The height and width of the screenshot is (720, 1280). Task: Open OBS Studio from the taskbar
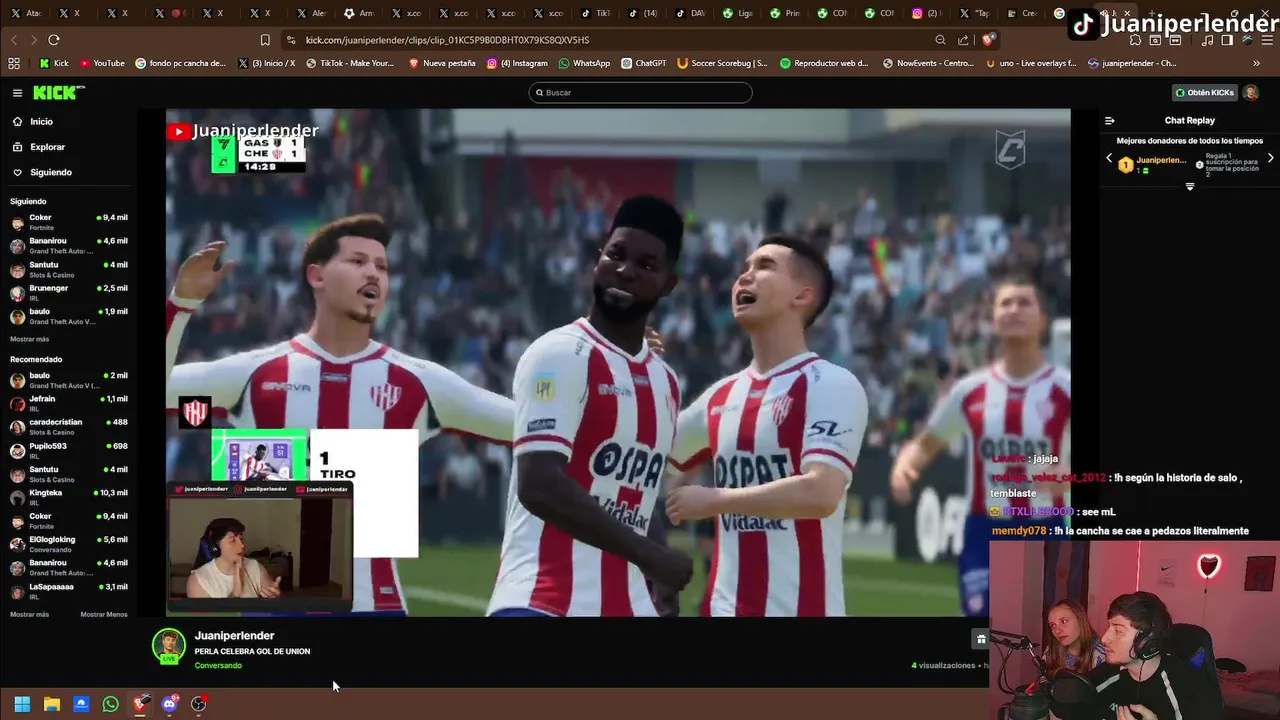[x=199, y=704]
